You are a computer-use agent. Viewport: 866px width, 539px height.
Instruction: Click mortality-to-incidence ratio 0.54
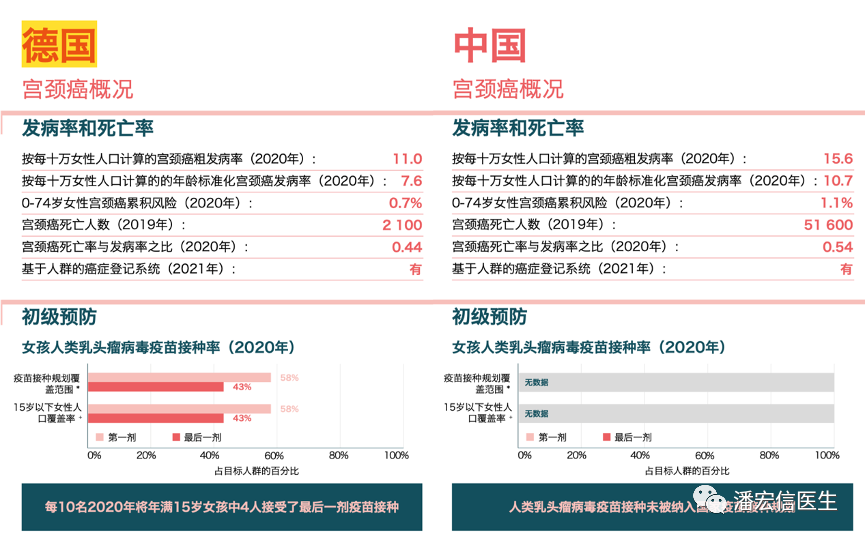coord(838,247)
